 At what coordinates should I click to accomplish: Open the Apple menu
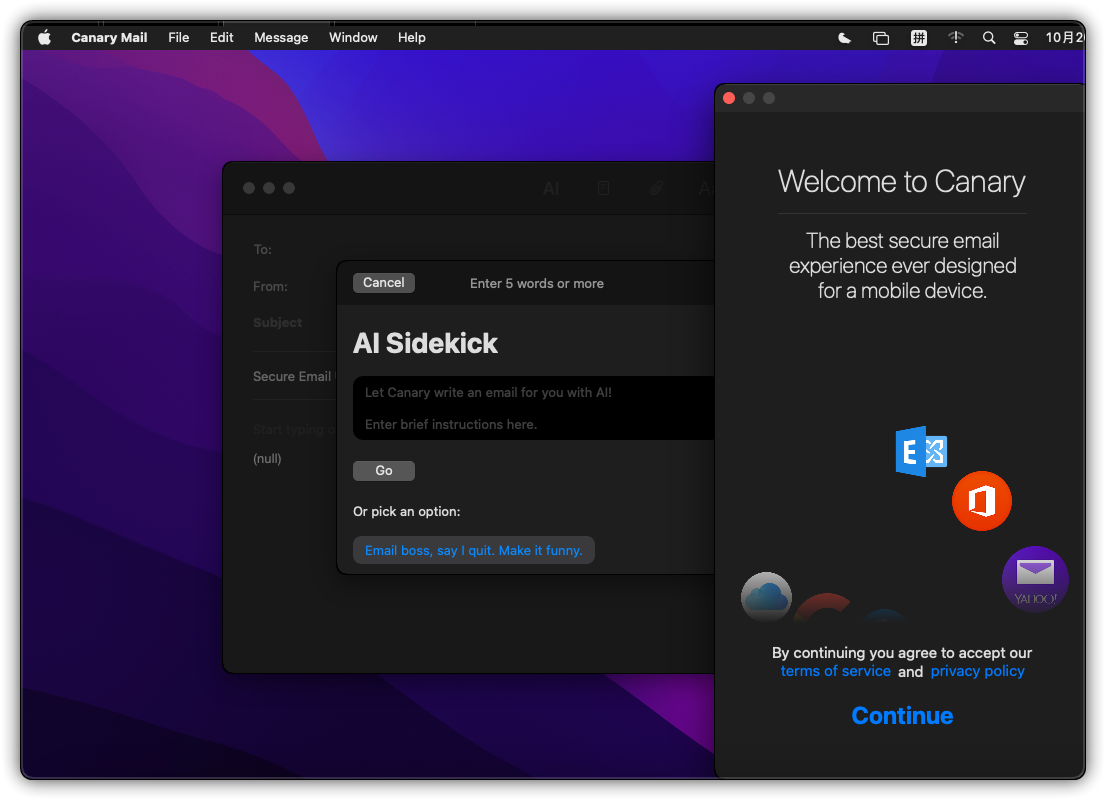point(44,38)
